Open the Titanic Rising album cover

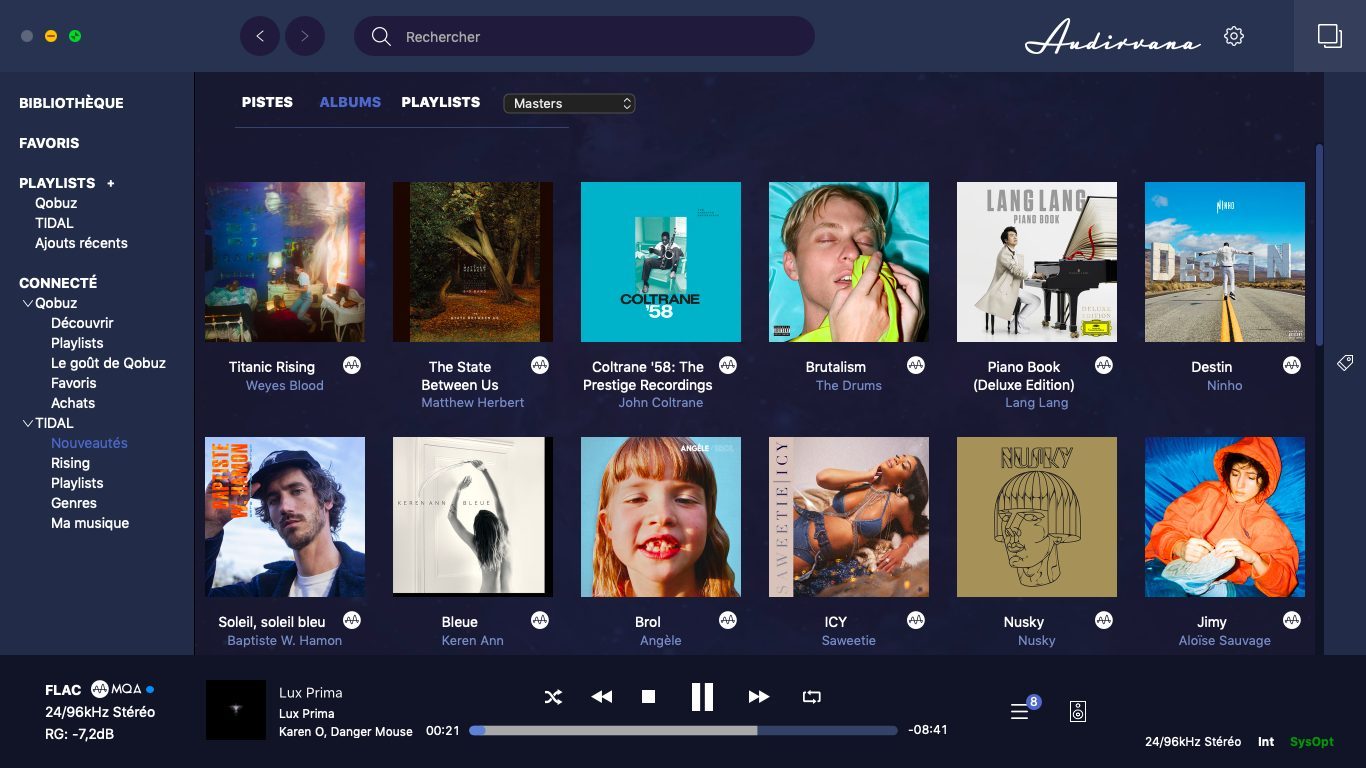285,262
